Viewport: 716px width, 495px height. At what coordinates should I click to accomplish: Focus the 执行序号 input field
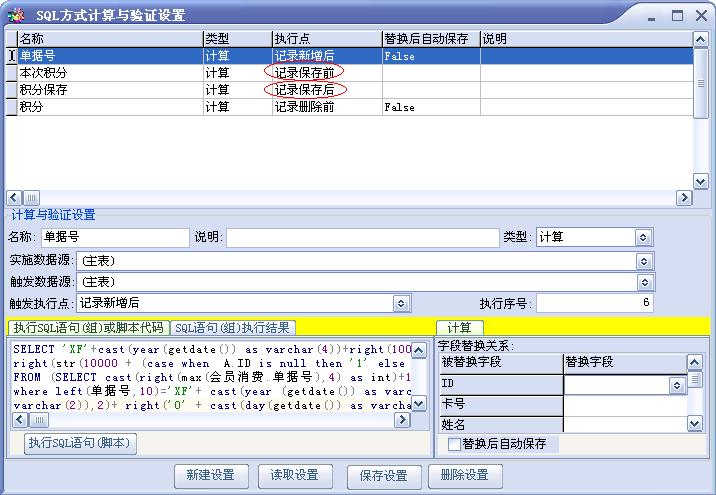(595, 303)
